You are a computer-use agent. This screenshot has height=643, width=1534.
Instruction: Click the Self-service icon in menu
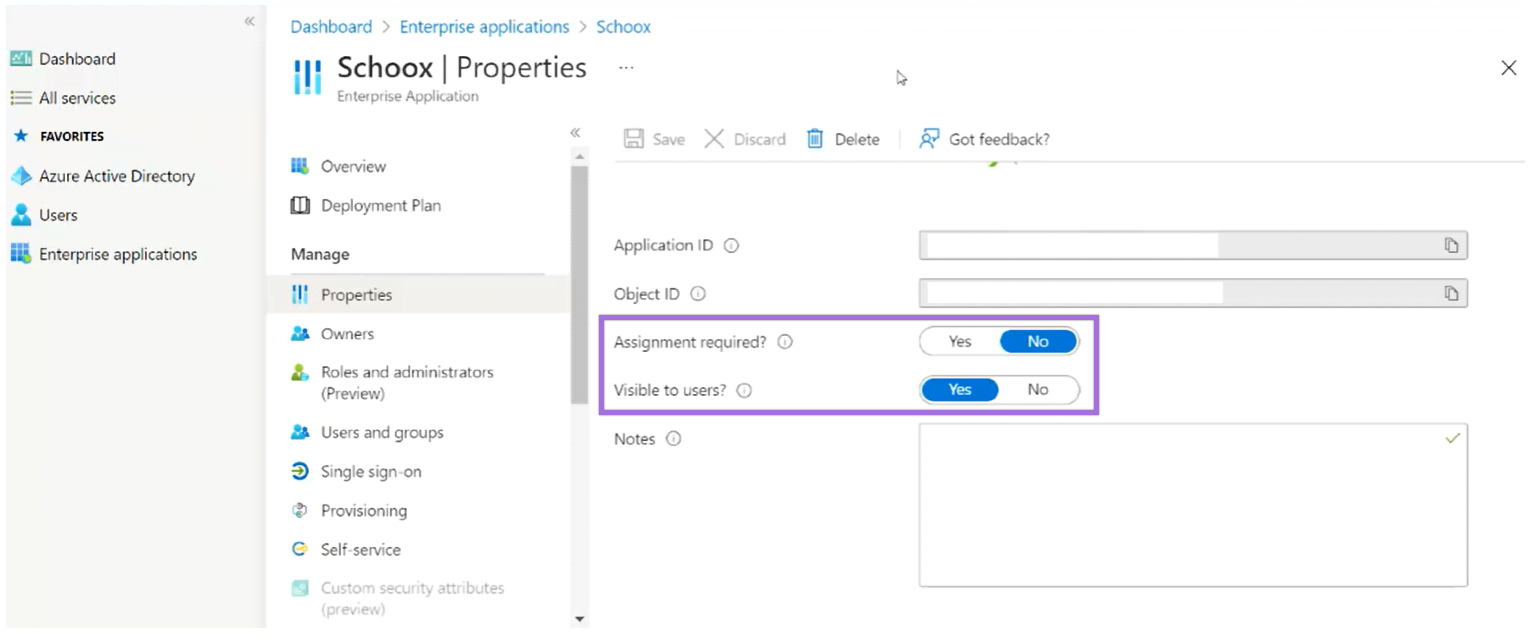tap(300, 550)
